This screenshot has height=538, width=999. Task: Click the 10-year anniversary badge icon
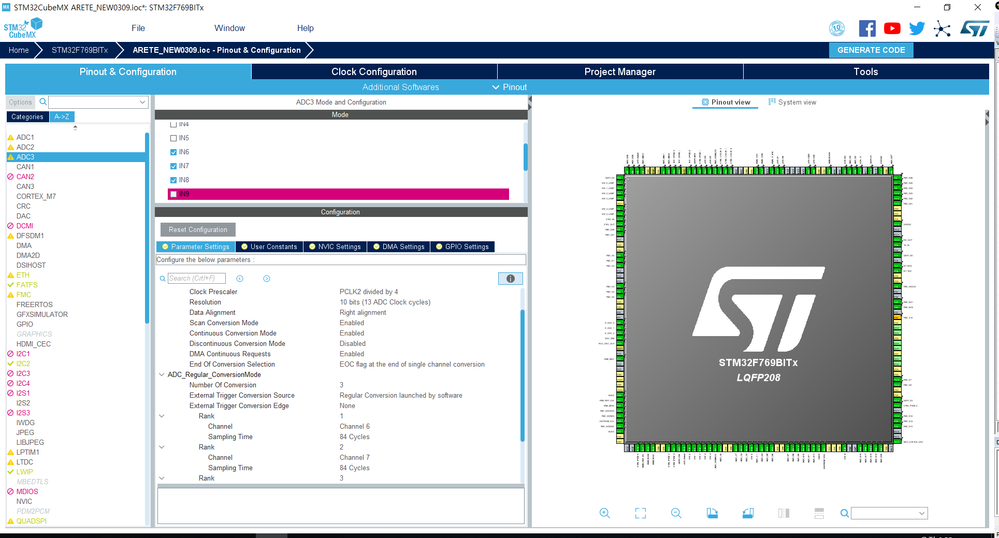pos(837,28)
